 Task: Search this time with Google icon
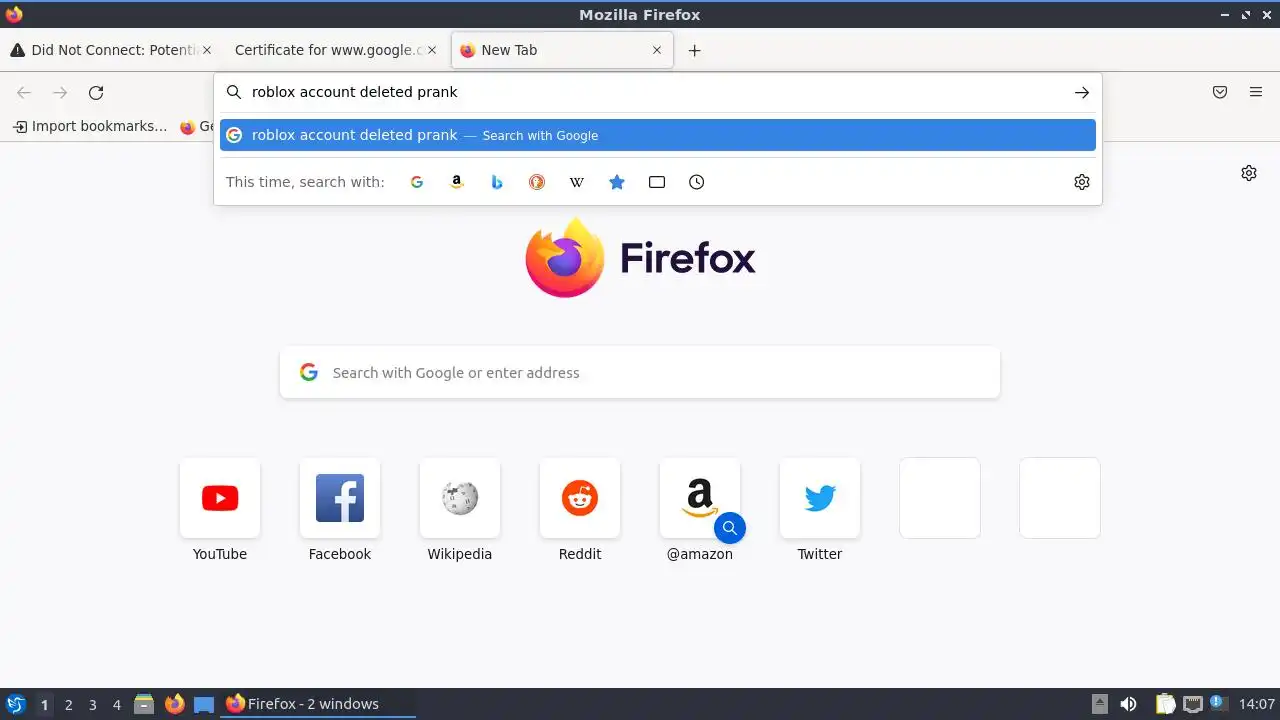point(417,182)
